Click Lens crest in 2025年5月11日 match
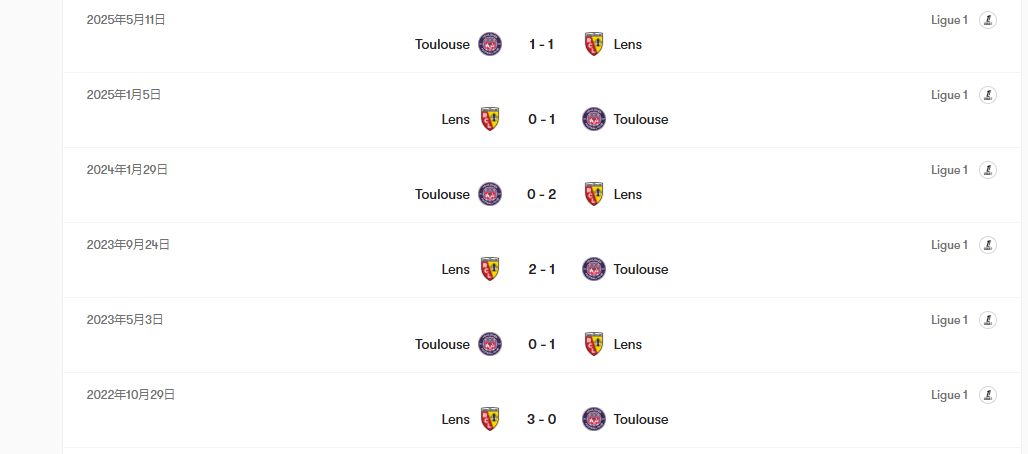The height and width of the screenshot is (454, 1028). [594, 44]
